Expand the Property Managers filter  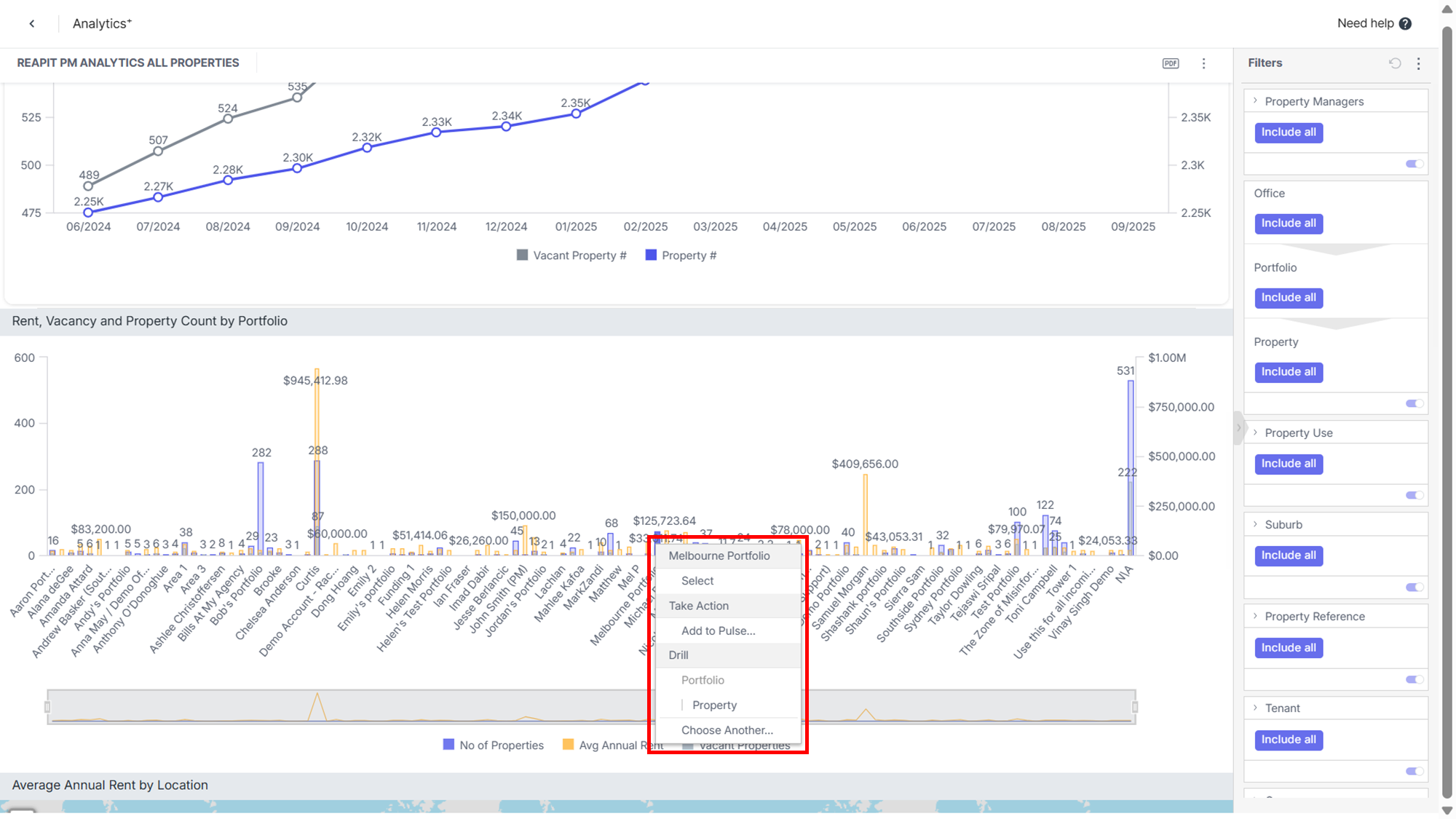tap(1256, 101)
